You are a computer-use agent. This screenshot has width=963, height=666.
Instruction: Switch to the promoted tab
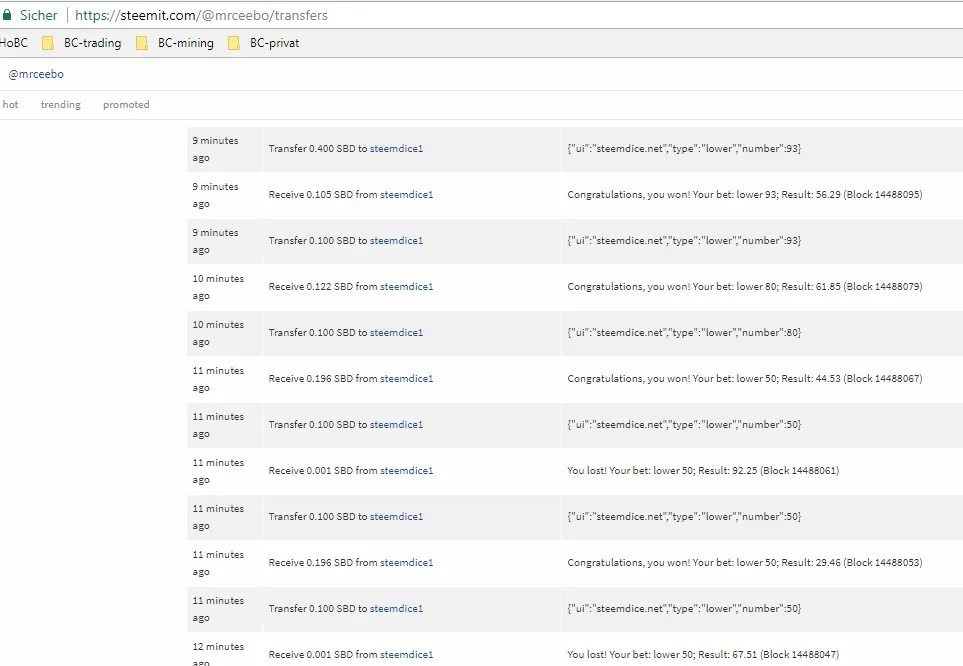(126, 104)
